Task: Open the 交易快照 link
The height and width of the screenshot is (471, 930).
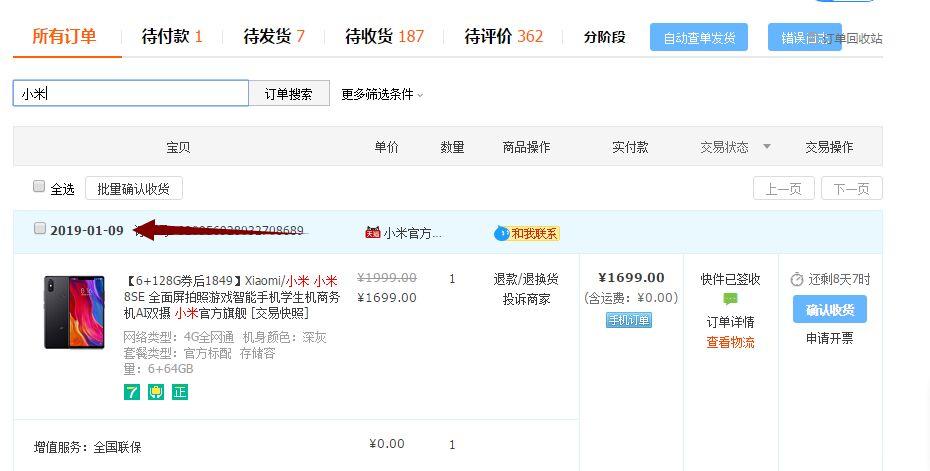Action: point(280,313)
